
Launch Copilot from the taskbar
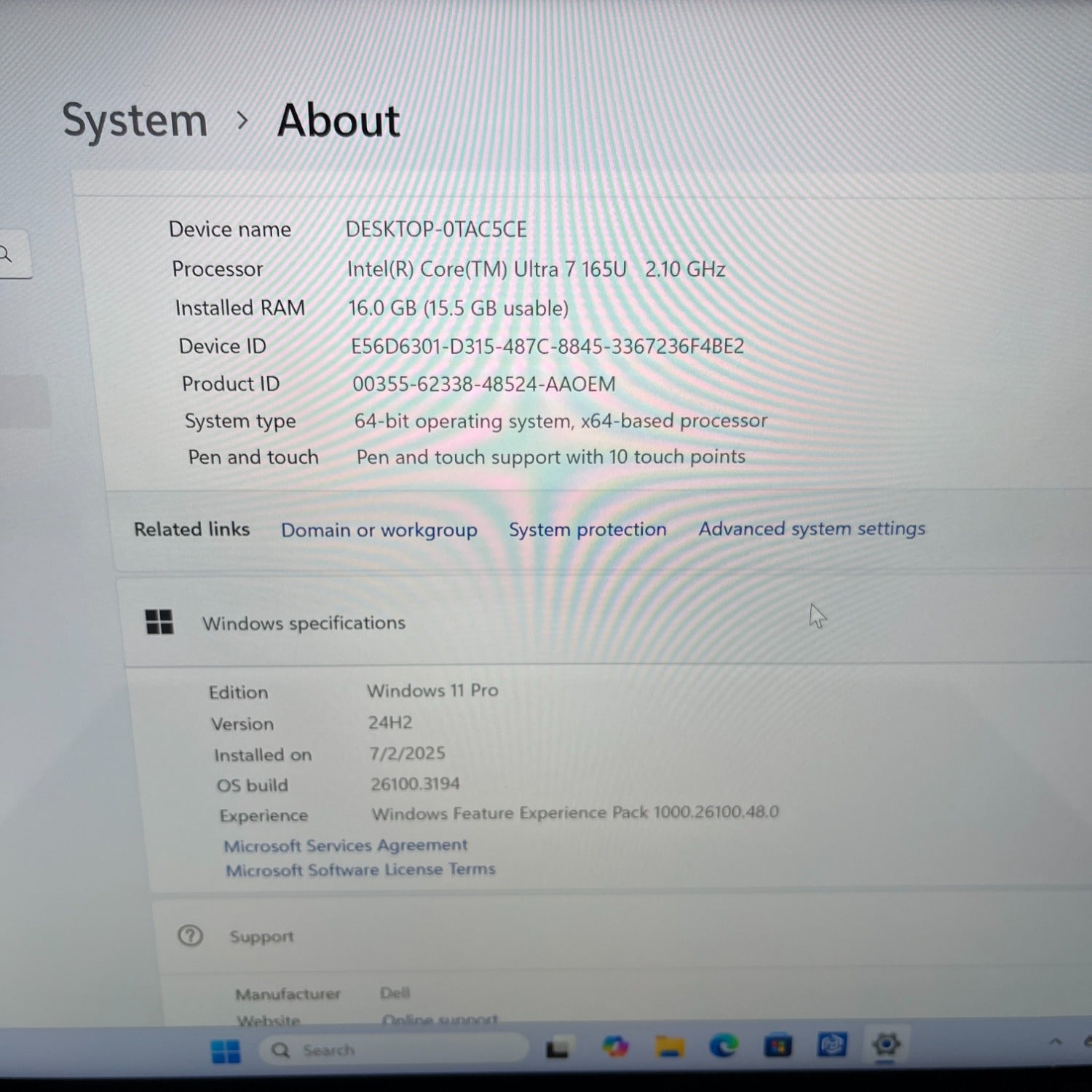tap(615, 1047)
